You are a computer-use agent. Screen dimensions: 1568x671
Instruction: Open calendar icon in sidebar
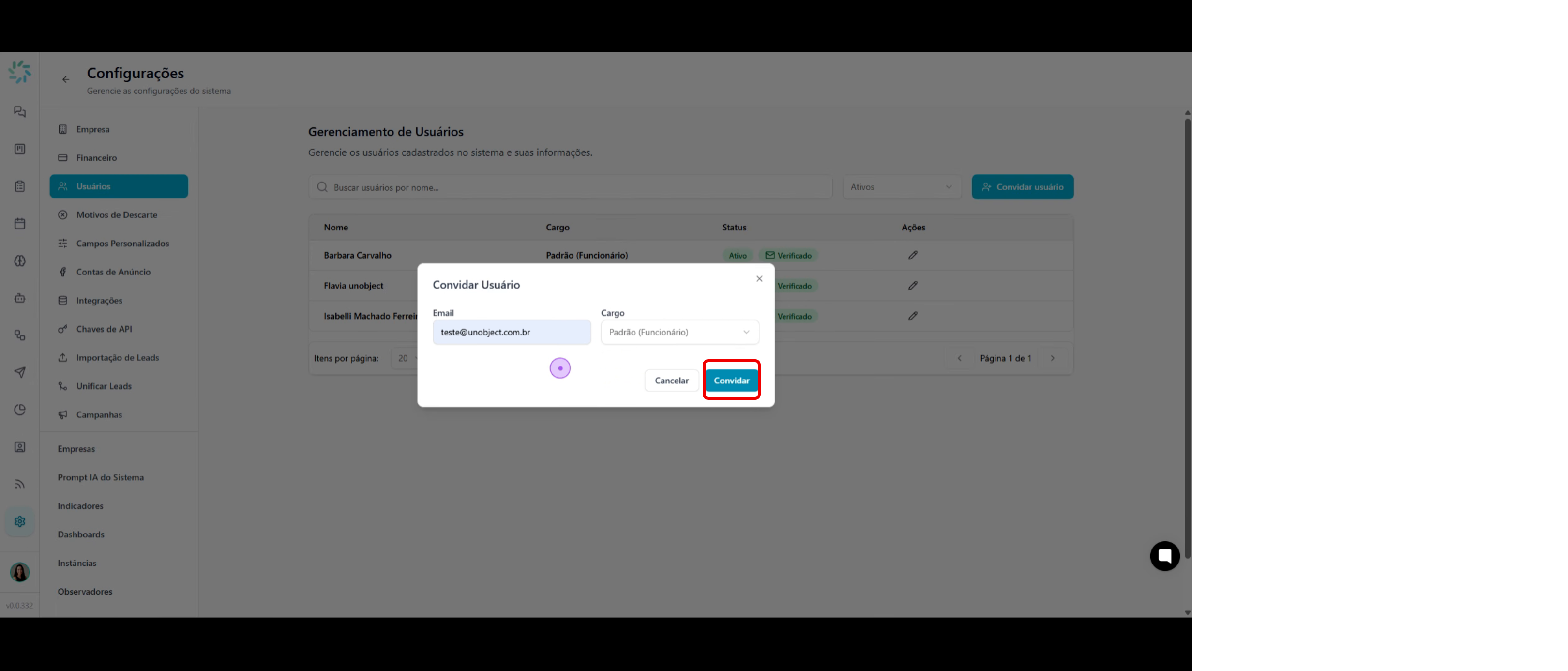pos(19,224)
